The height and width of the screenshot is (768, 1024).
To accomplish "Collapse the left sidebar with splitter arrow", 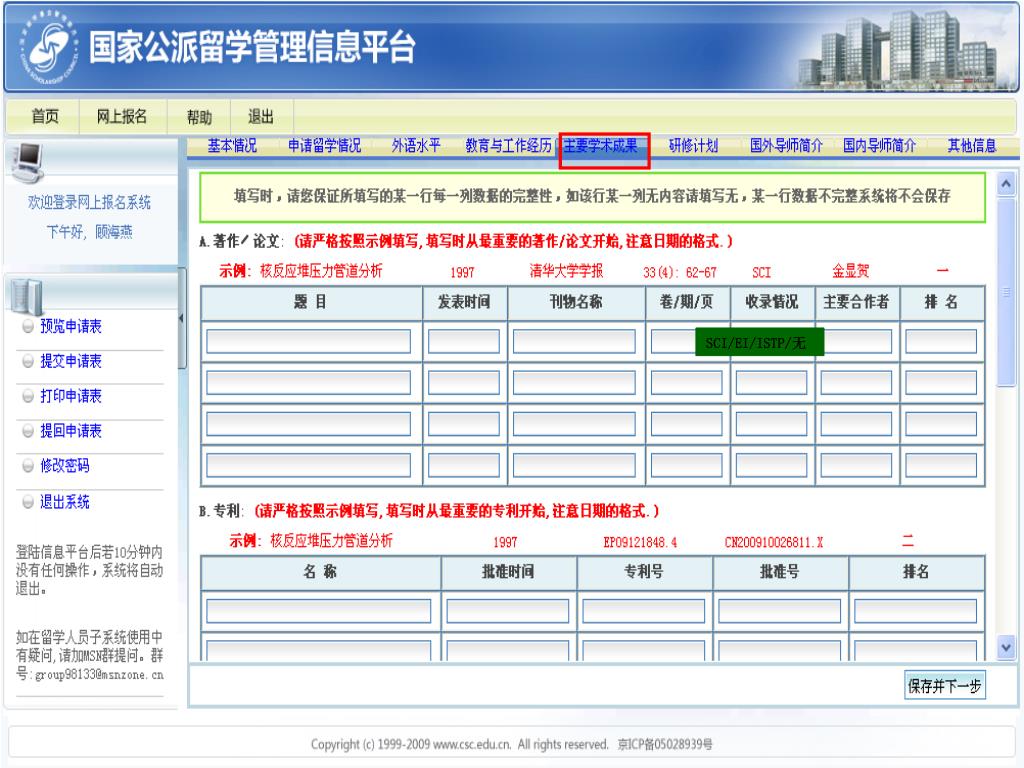I will click(x=182, y=318).
